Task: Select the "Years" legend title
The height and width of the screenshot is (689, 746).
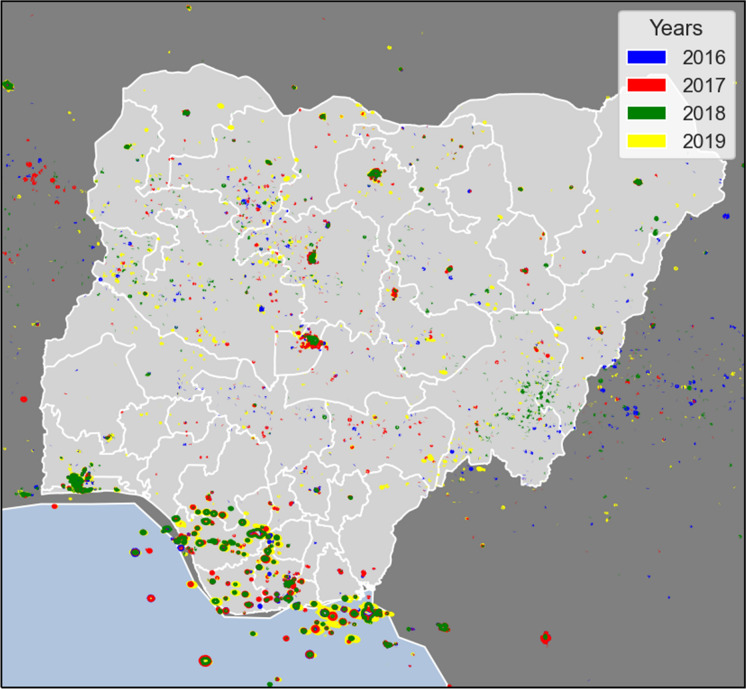Action: (676, 28)
